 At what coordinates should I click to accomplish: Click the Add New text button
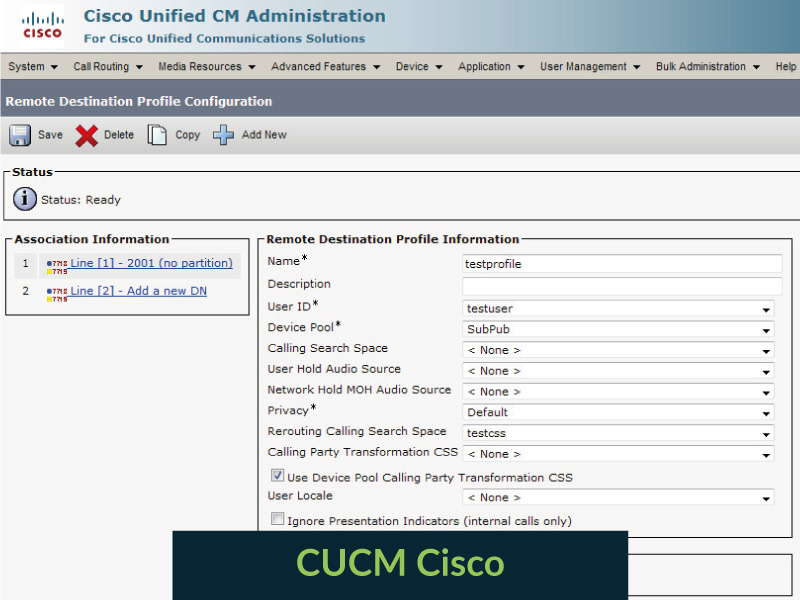[264, 135]
